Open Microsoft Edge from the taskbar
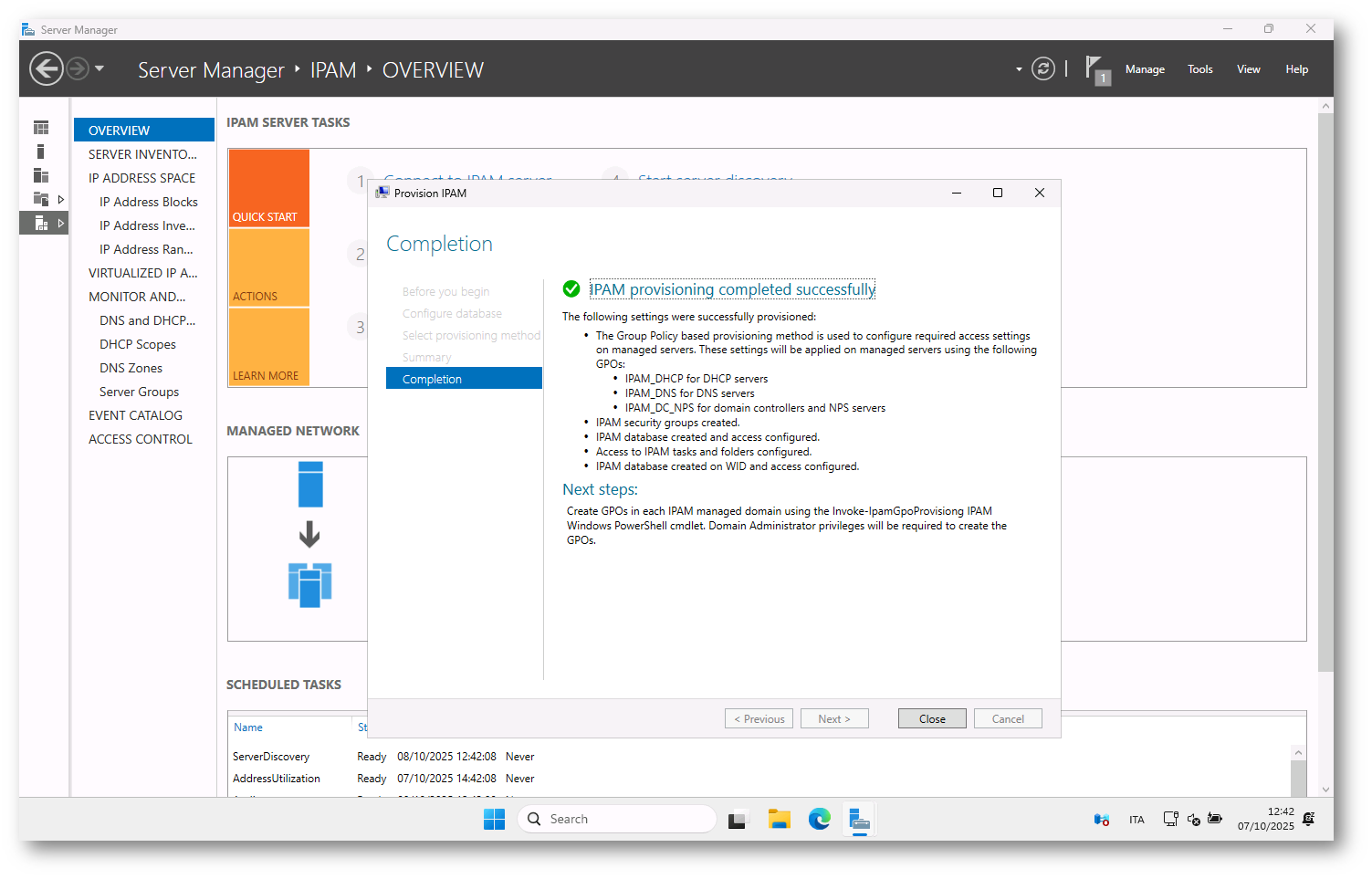The height and width of the screenshot is (879, 1372). tap(819, 820)
